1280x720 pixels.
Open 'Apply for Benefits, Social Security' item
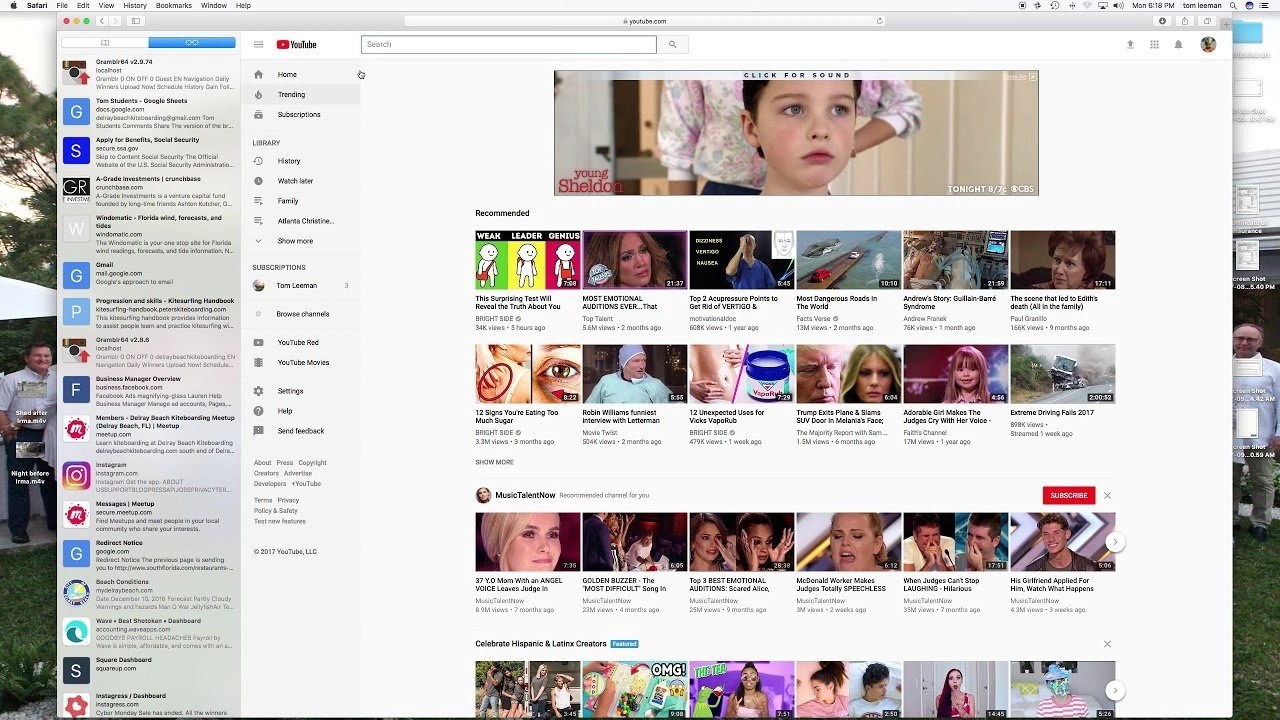149,150
